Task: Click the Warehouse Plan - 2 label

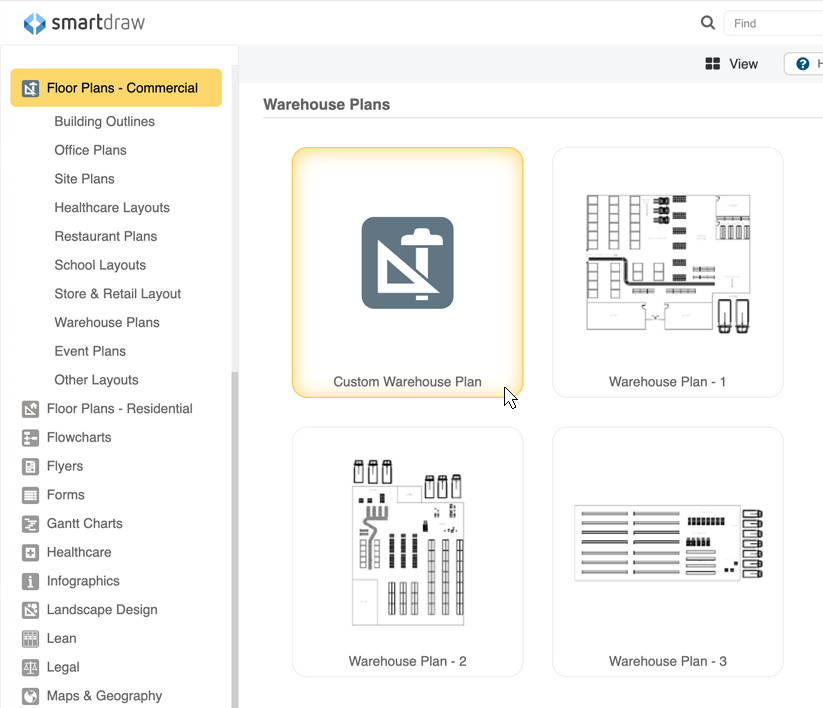Action: point(407,661)
